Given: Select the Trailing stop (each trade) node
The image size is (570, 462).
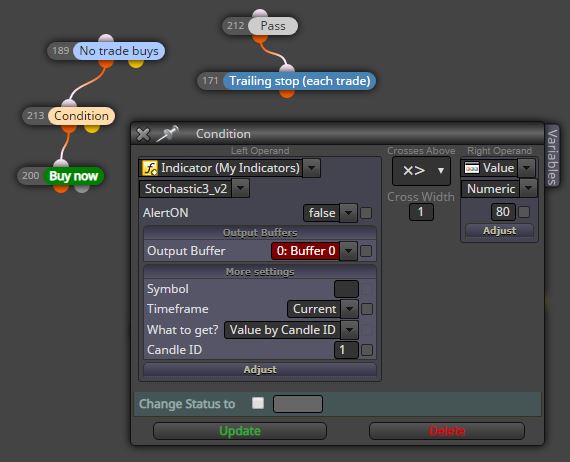Looking at the screenshot, I should (300, 81).
